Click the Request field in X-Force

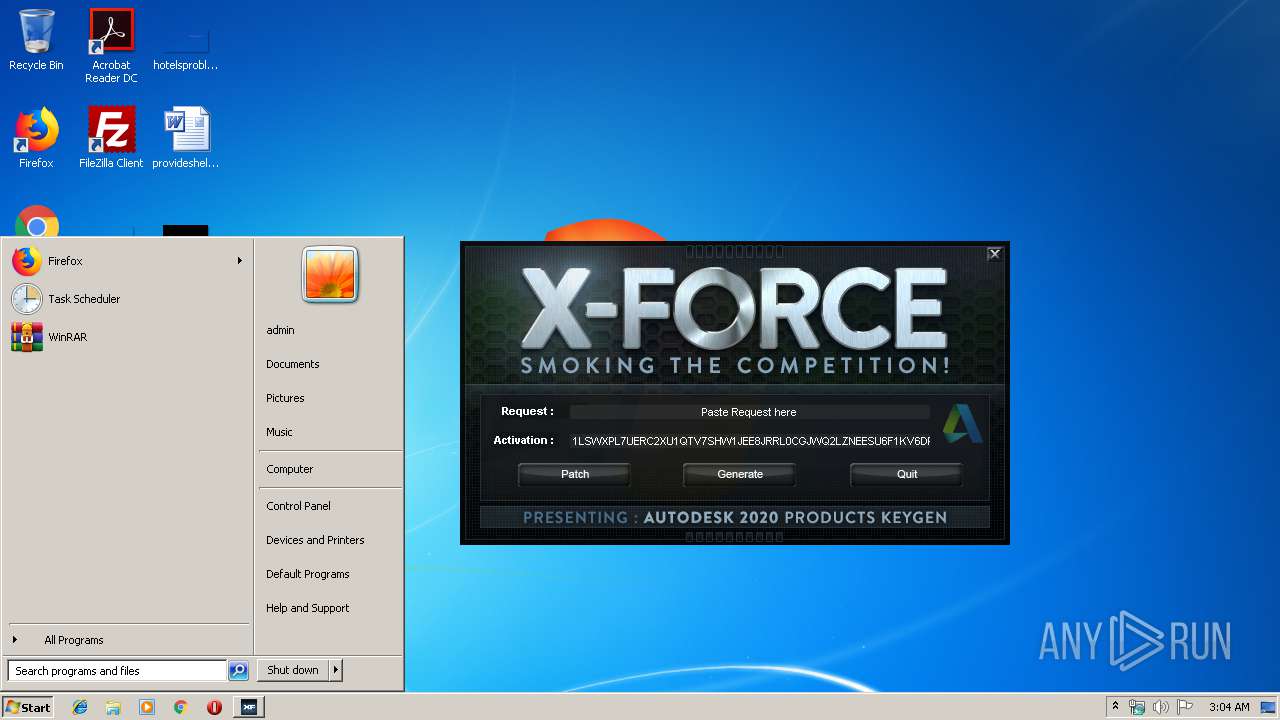click(x=749, y=412)
